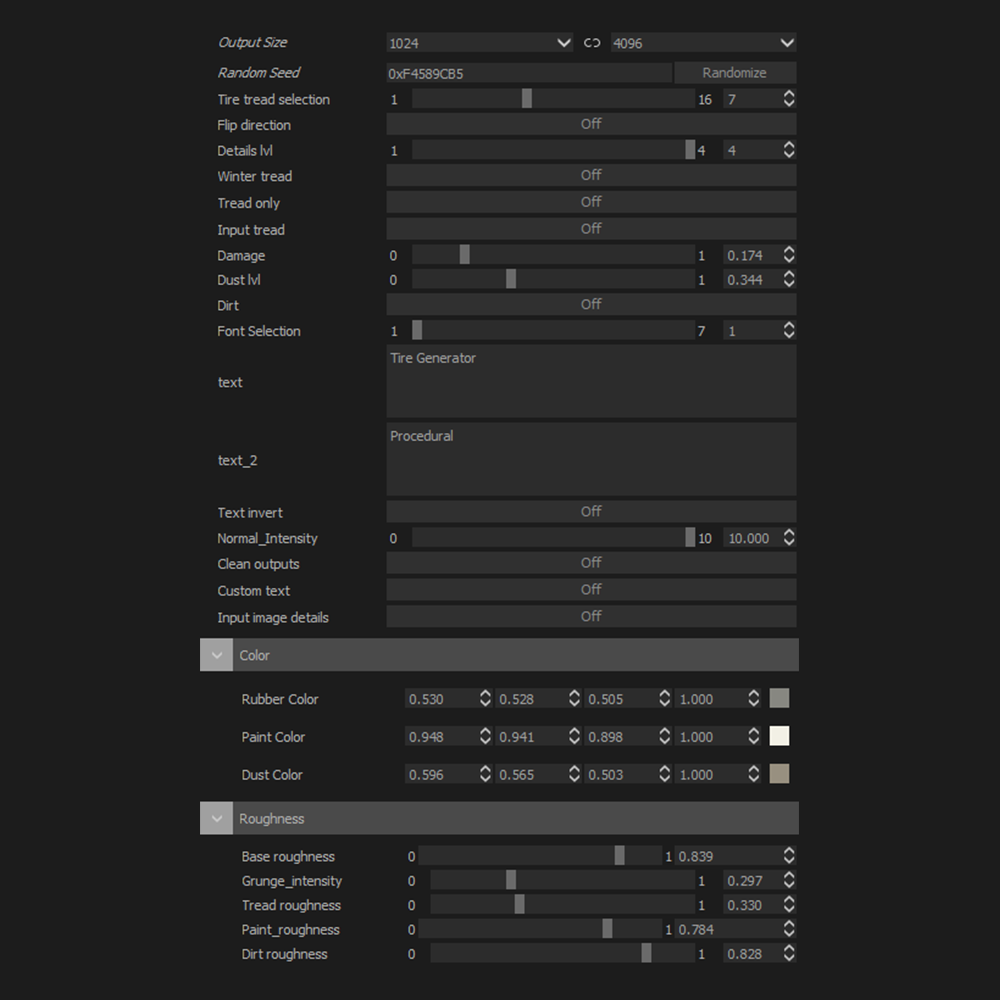The height and width of the screenshot is (1000, 1000).
Task: Open the Rubber Color swatch
Action: pos(779,698)
